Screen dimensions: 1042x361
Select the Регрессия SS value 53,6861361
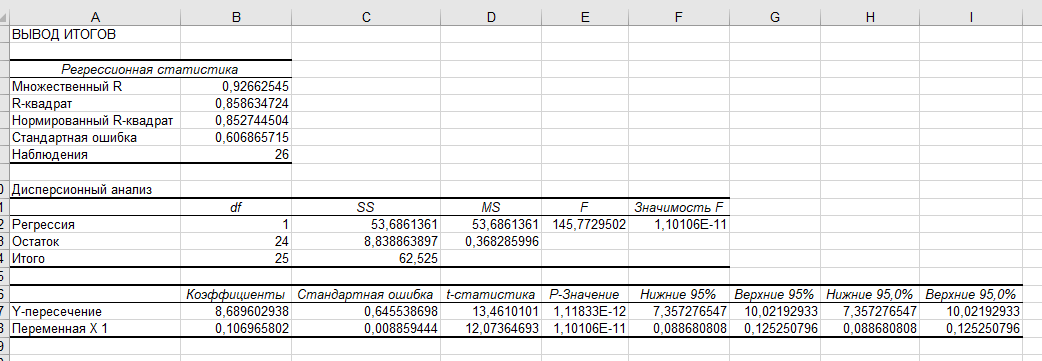click(x=365, y=224)
